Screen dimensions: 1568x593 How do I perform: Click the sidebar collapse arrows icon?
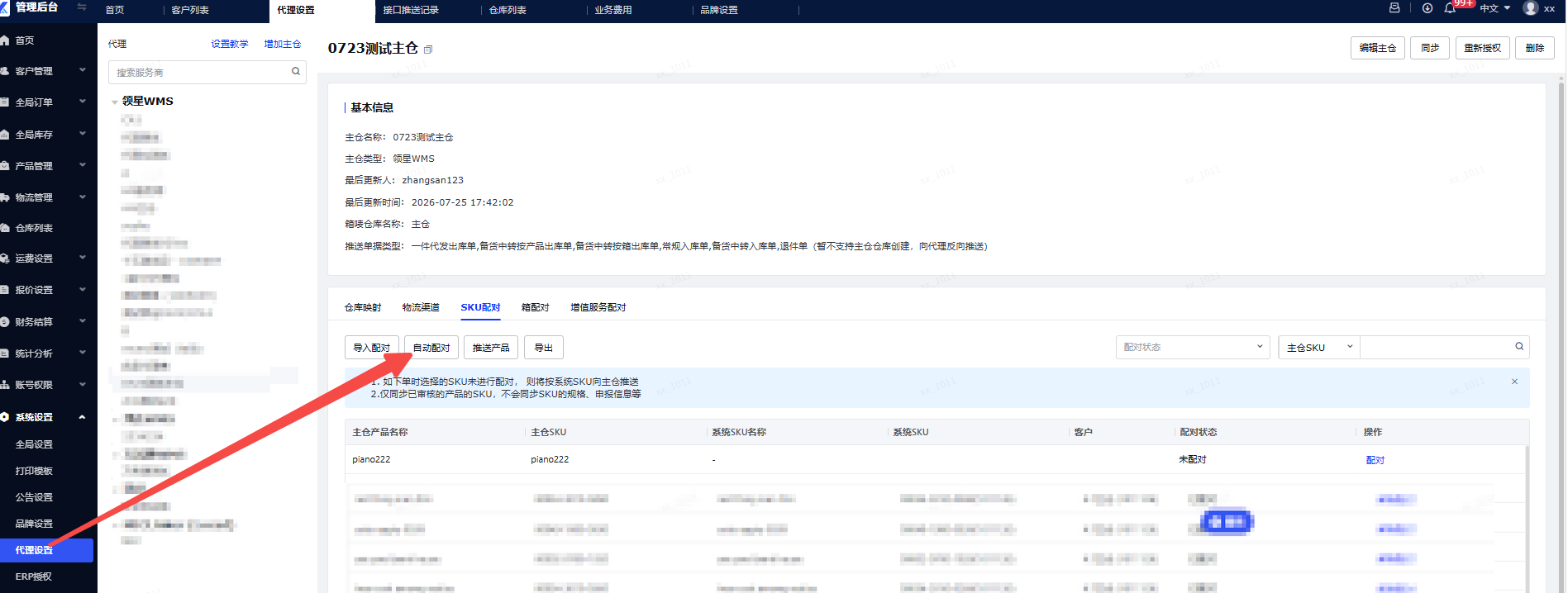(x=81, y=7)
